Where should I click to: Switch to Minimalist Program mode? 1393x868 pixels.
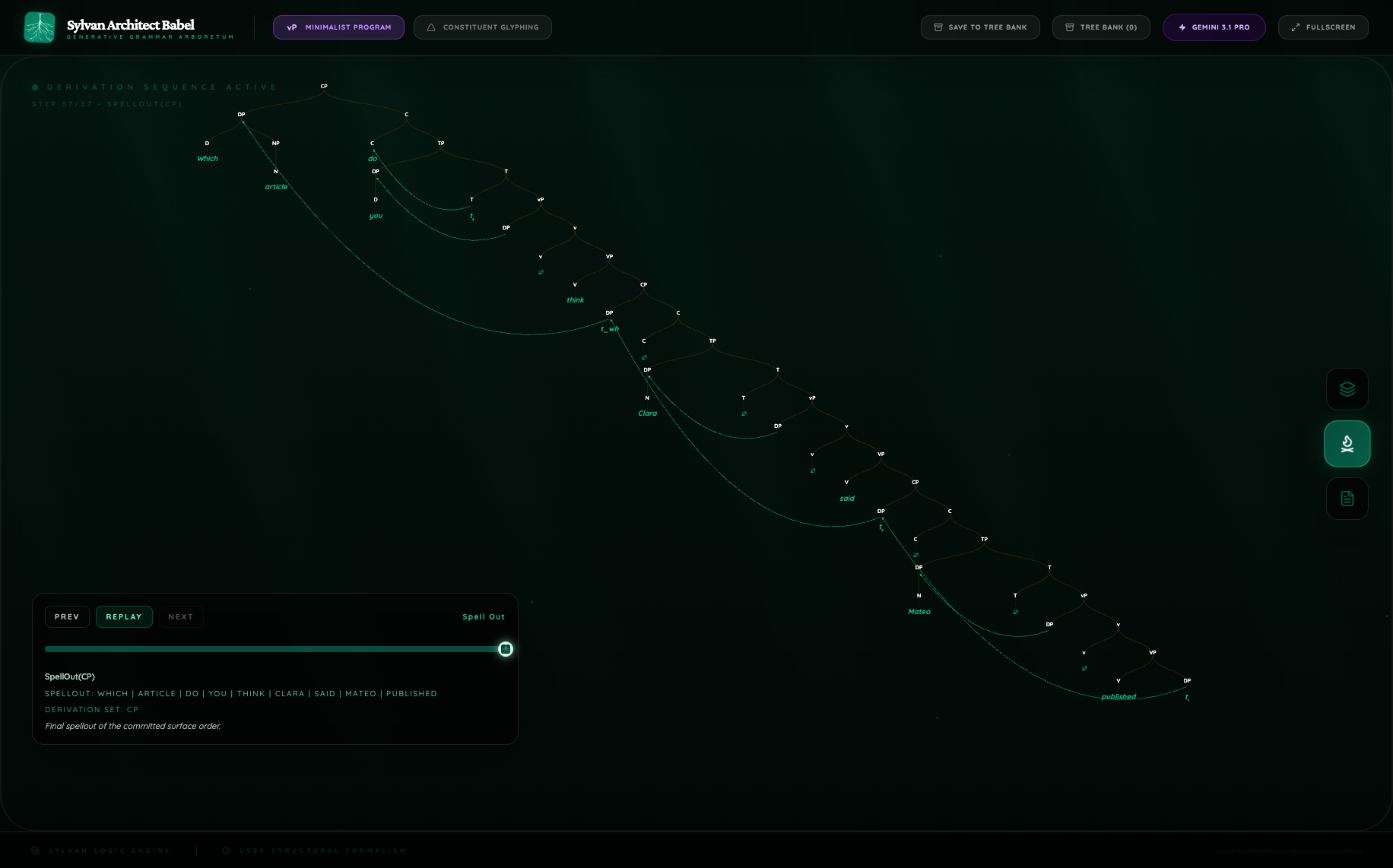coord(338,27)
